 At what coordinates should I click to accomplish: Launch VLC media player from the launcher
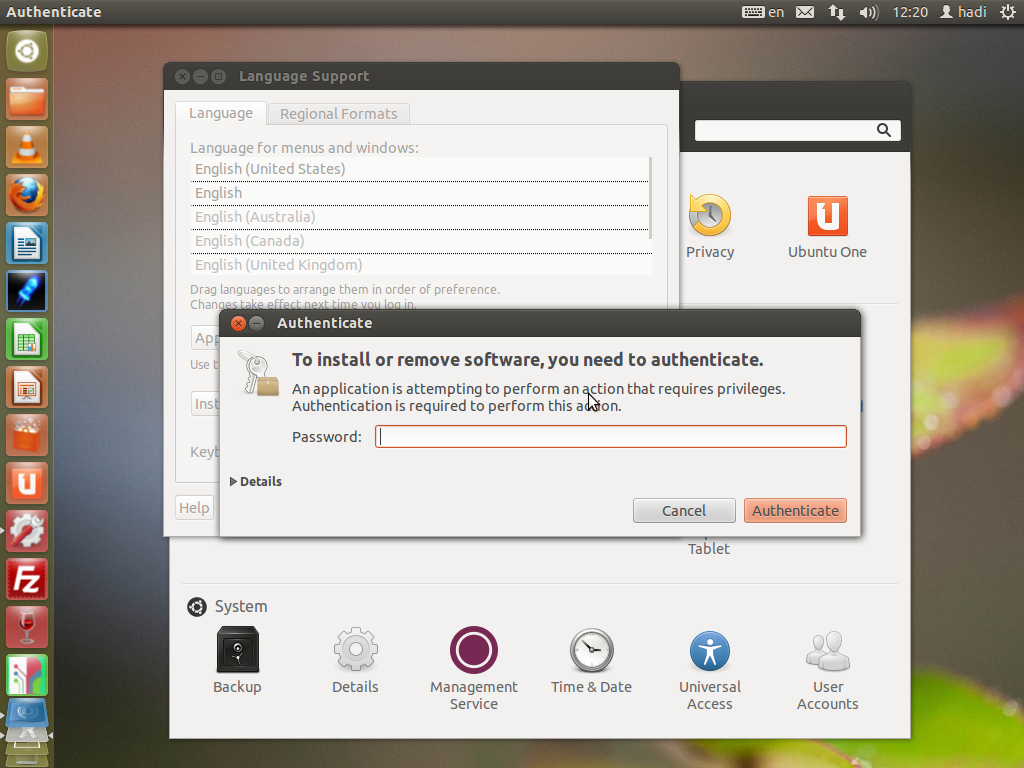click(x=27, y=147)
